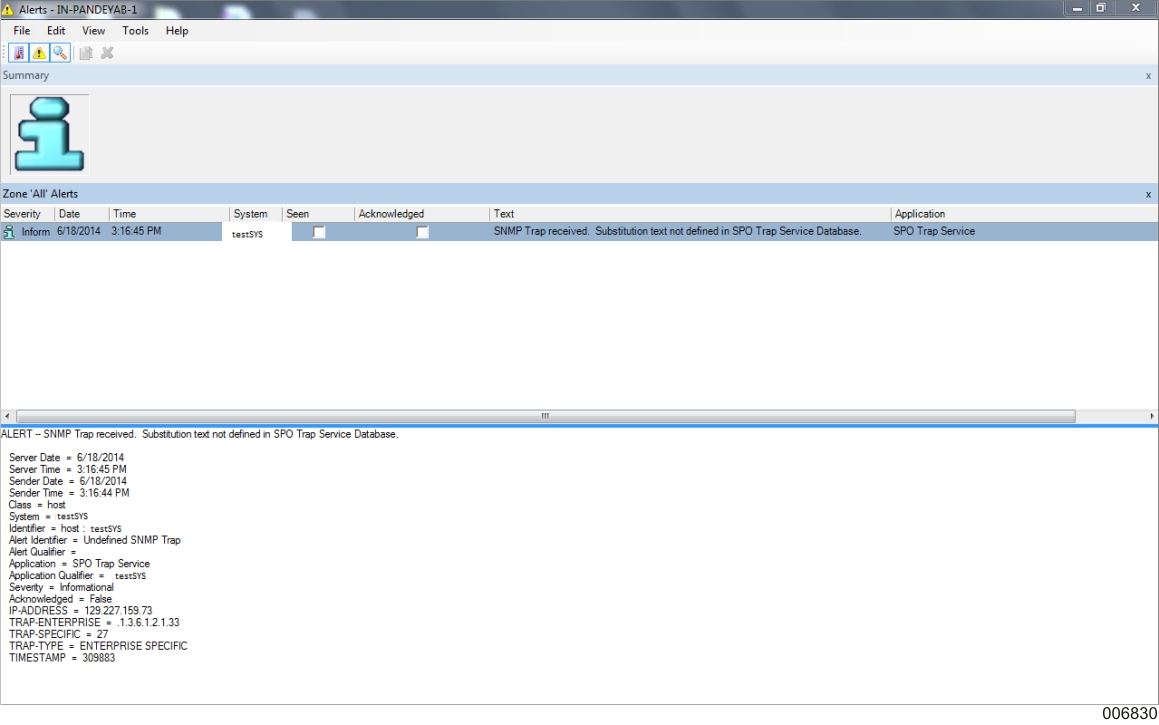The image size is (1159, 725).
Task: Click the Severity = Informational detail line
Action: pyautogui.click(x=61, y=588)
